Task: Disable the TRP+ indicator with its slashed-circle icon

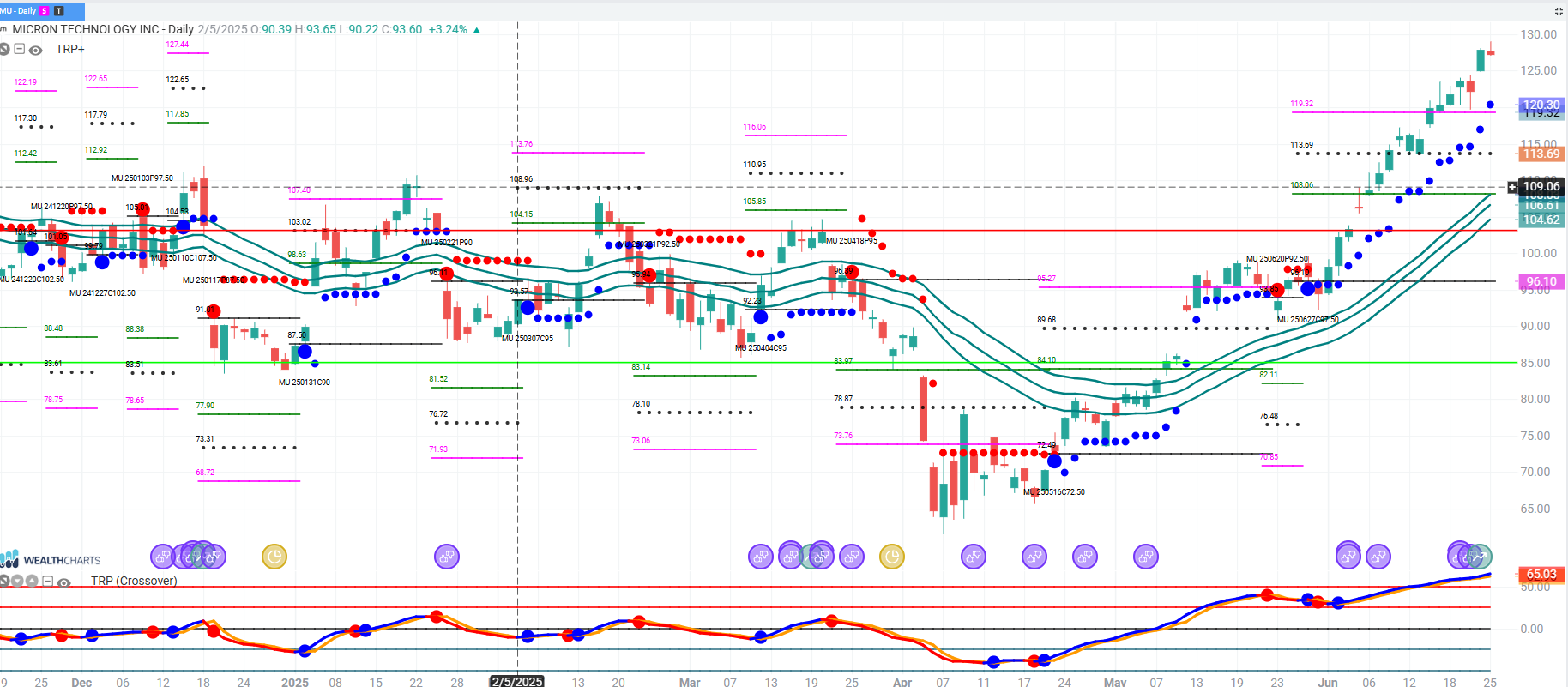Action: point(4,50)
